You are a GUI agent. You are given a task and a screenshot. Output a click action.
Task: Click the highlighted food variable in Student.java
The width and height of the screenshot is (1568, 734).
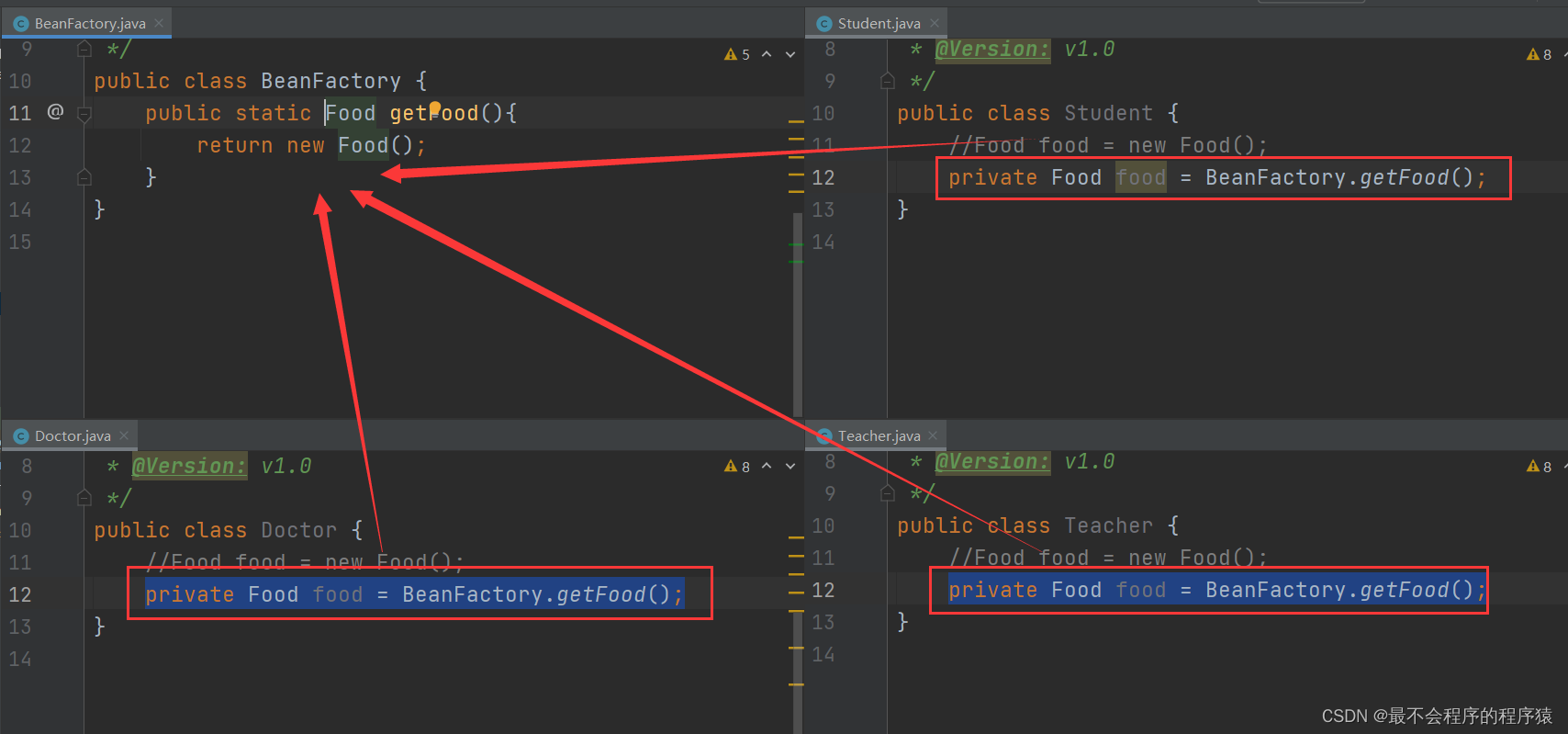coord(1140,177)
